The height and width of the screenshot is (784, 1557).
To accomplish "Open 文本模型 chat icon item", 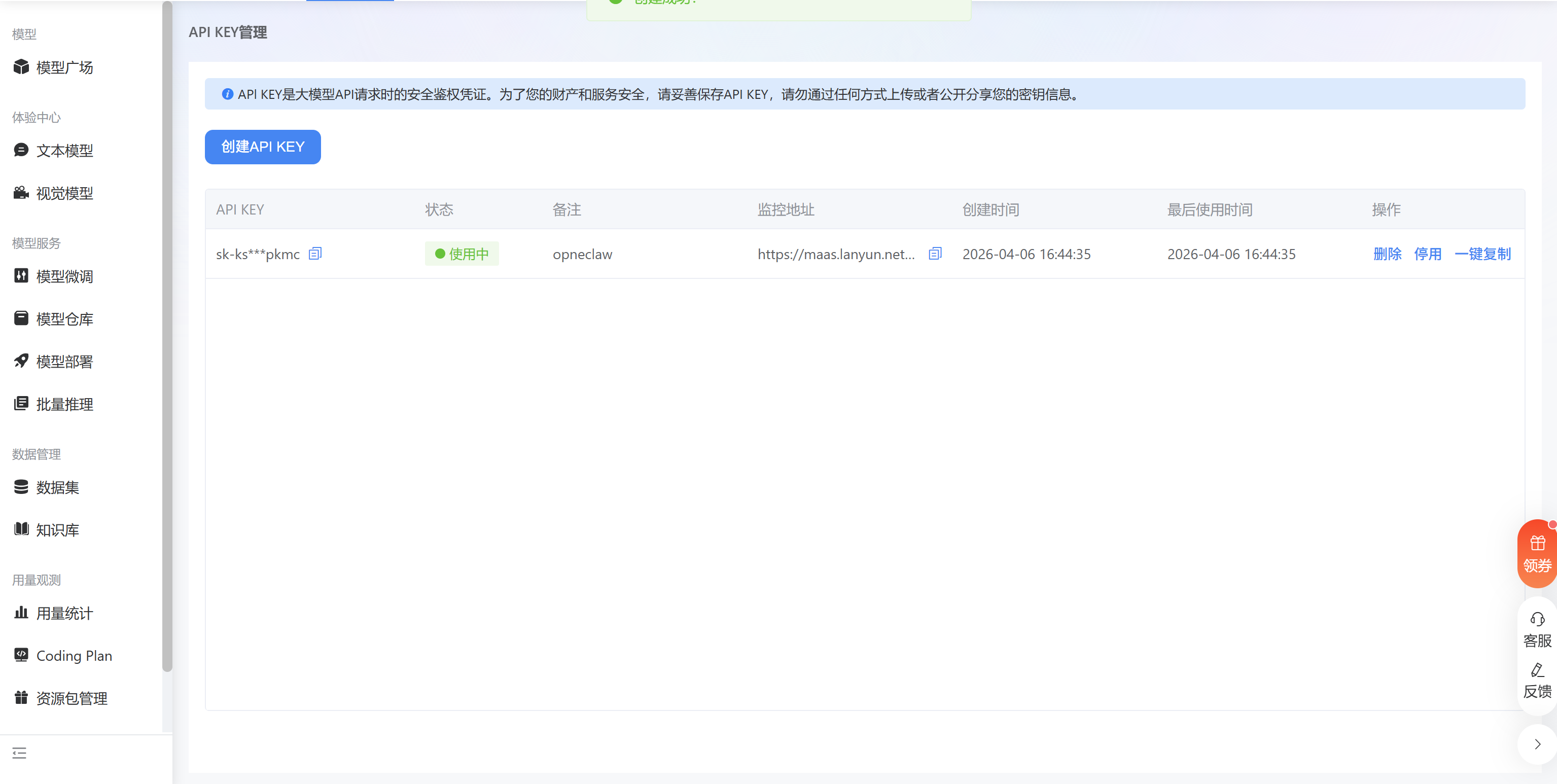I will (64, 151).
